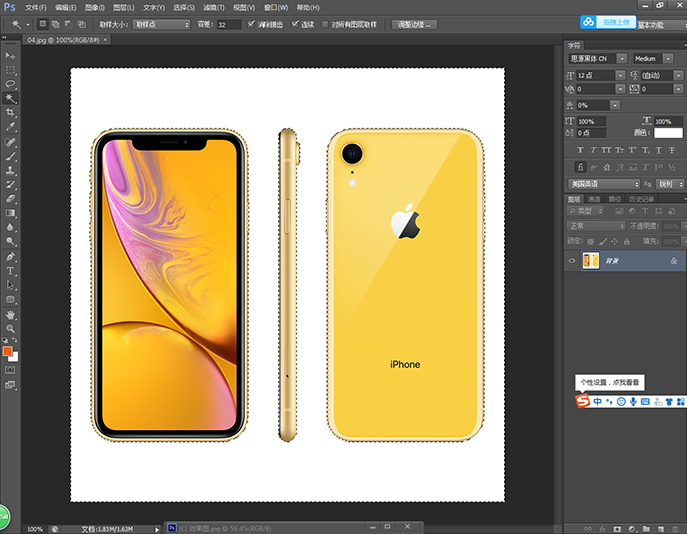
Task: Open the Image menu
Action: (x=95, y=7)
